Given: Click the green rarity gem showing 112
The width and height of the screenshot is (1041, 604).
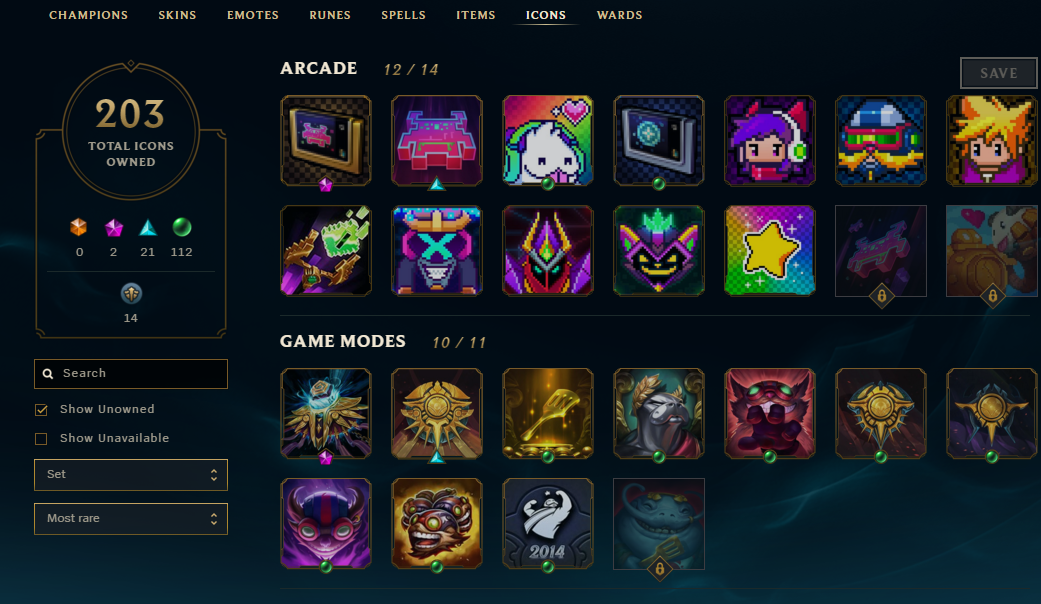Looking at the screenshot, I should 182,228.
